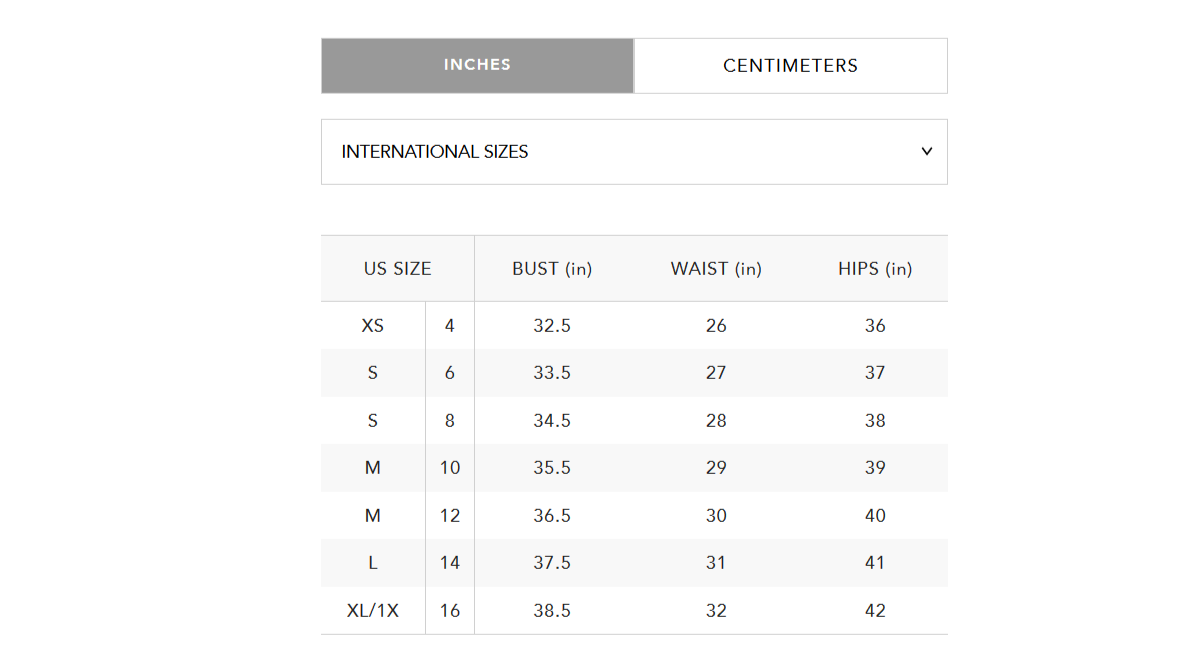Click bust value 38.5
This screenshot has width=1182, height=653.
pos(552,611)
